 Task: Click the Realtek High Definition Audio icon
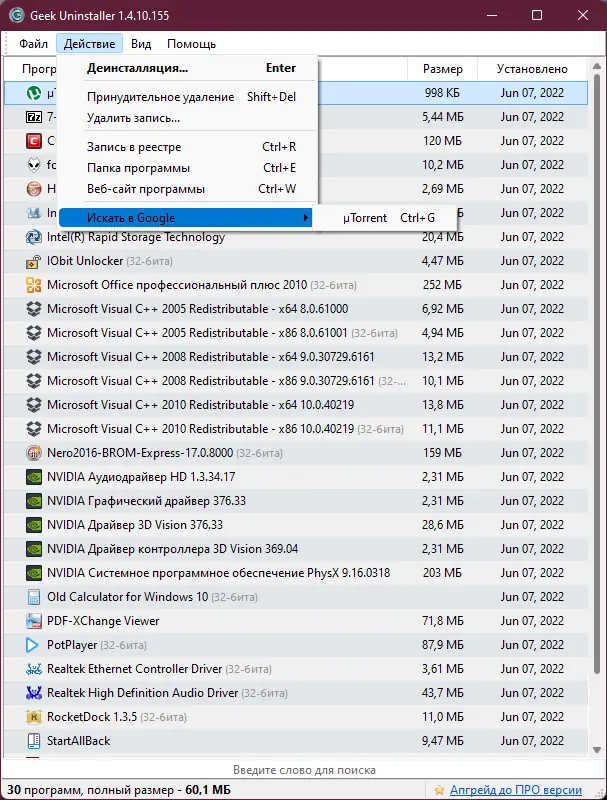(32, 693)
